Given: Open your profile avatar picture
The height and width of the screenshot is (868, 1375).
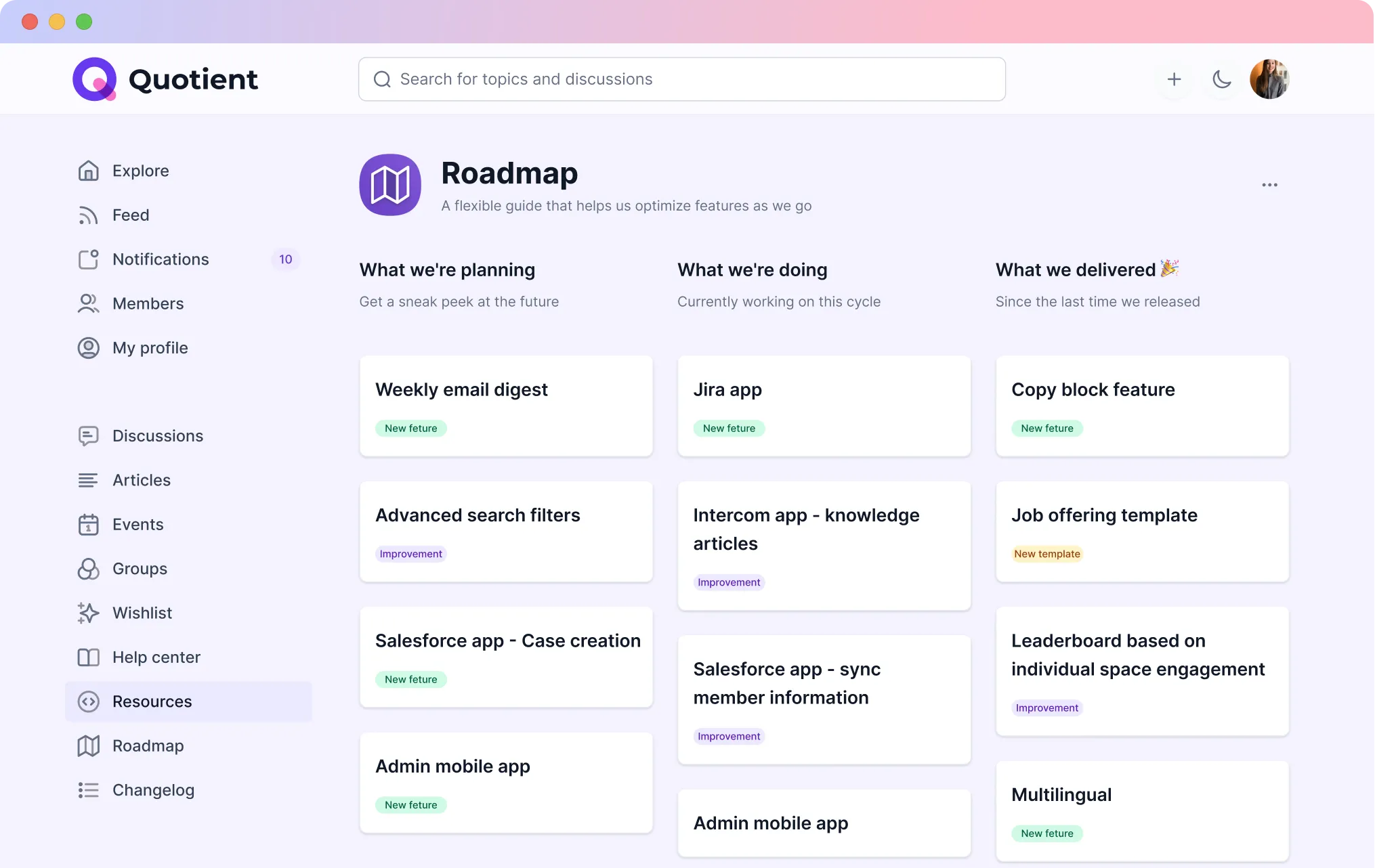Looking at the screenshot, I should [x=1269, y=79].
